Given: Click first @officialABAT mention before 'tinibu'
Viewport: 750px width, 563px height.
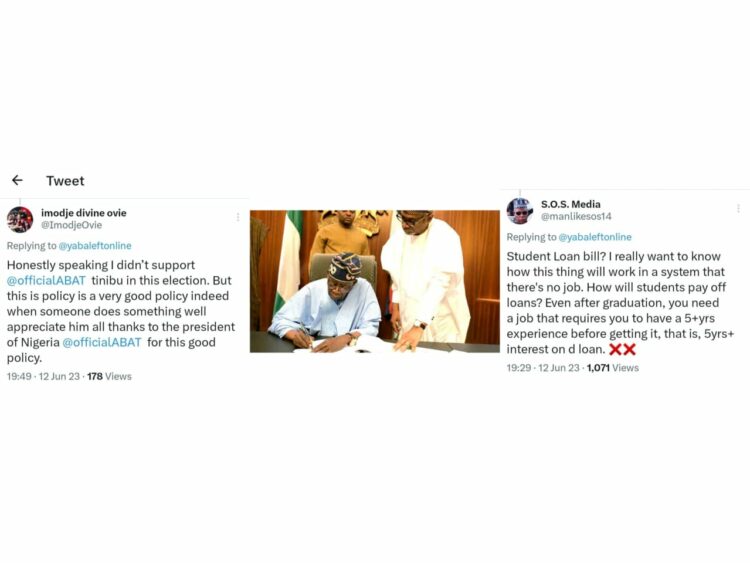Looking at the screenshot, I should (46, 280).
